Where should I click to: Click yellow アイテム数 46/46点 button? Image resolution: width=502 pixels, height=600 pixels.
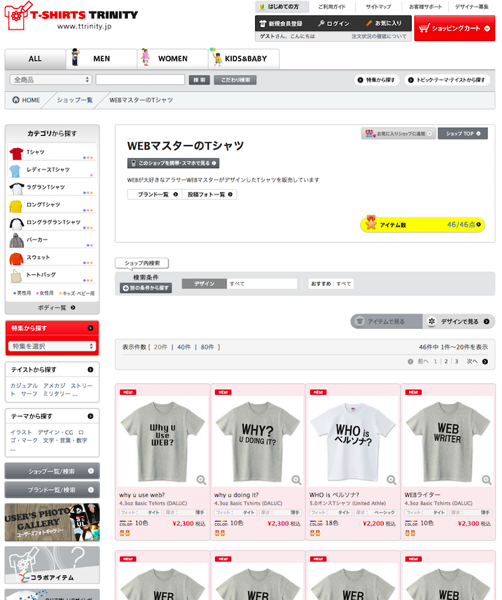pos(422,225)
